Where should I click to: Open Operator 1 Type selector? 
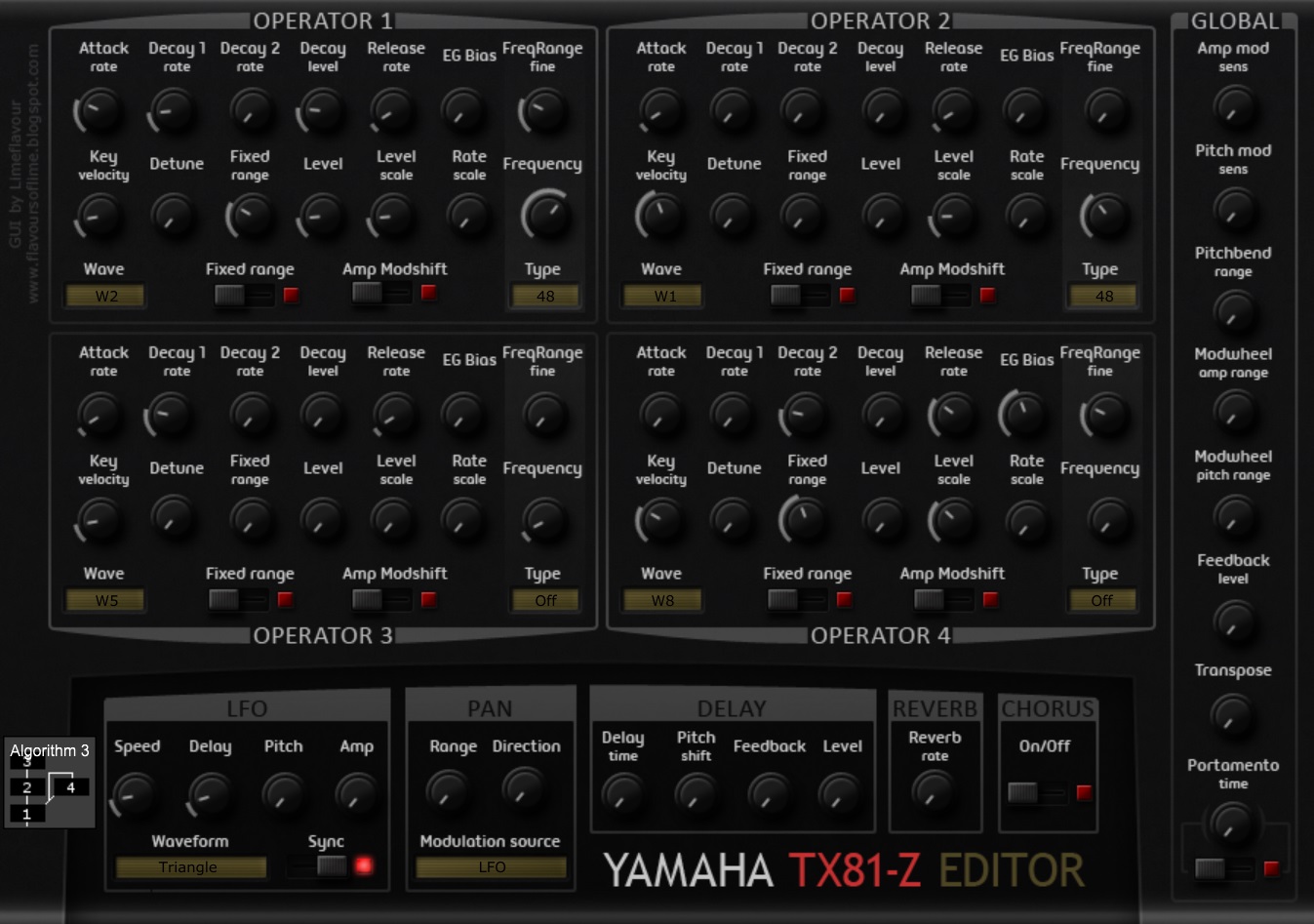(x=545, y=297)
